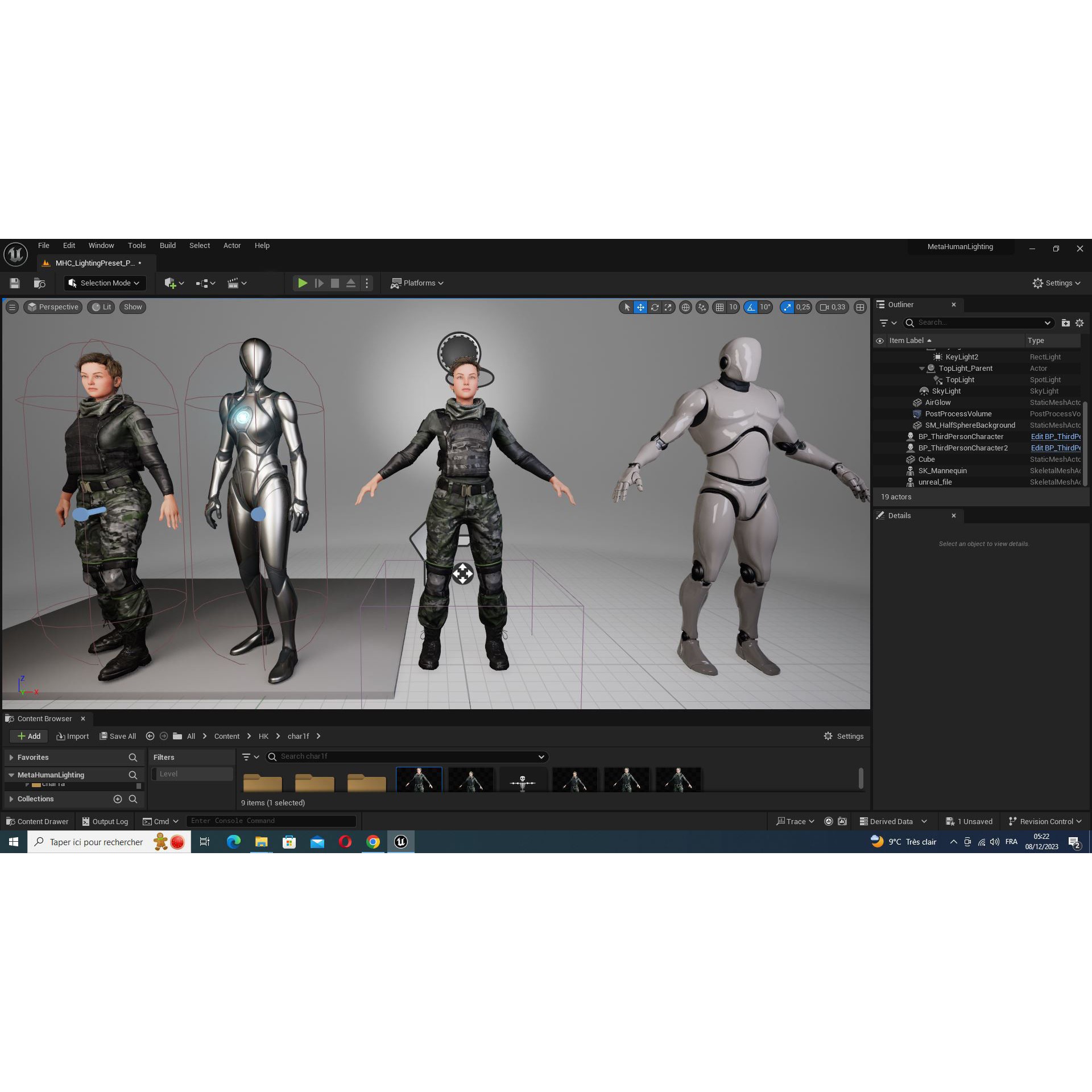Open the Blueprints toolbar dropdown

tap(205, 283)
